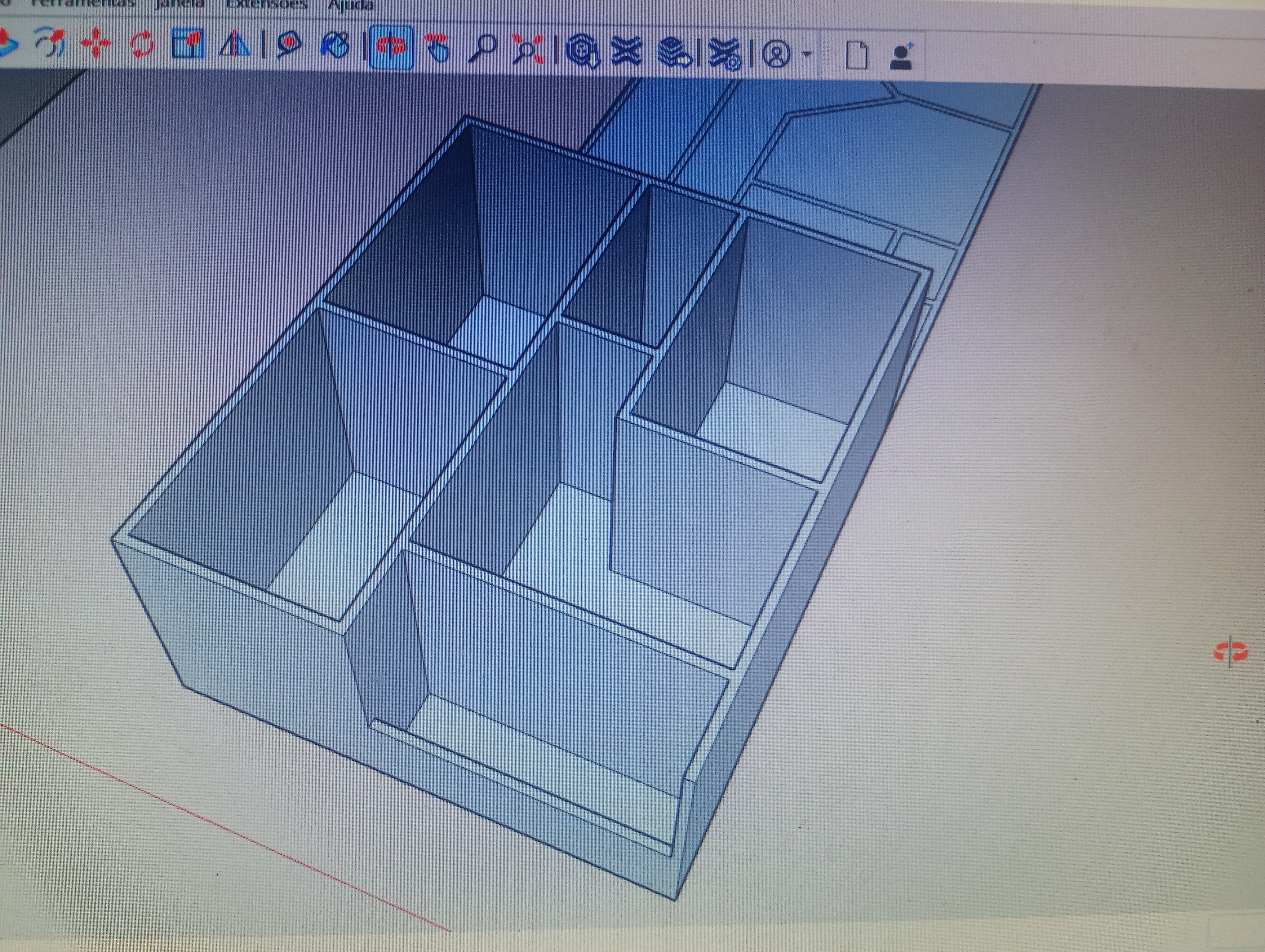This screenshot has height=952, width=1265.
Task: Open the Ajuda menu
Action: 351,5
